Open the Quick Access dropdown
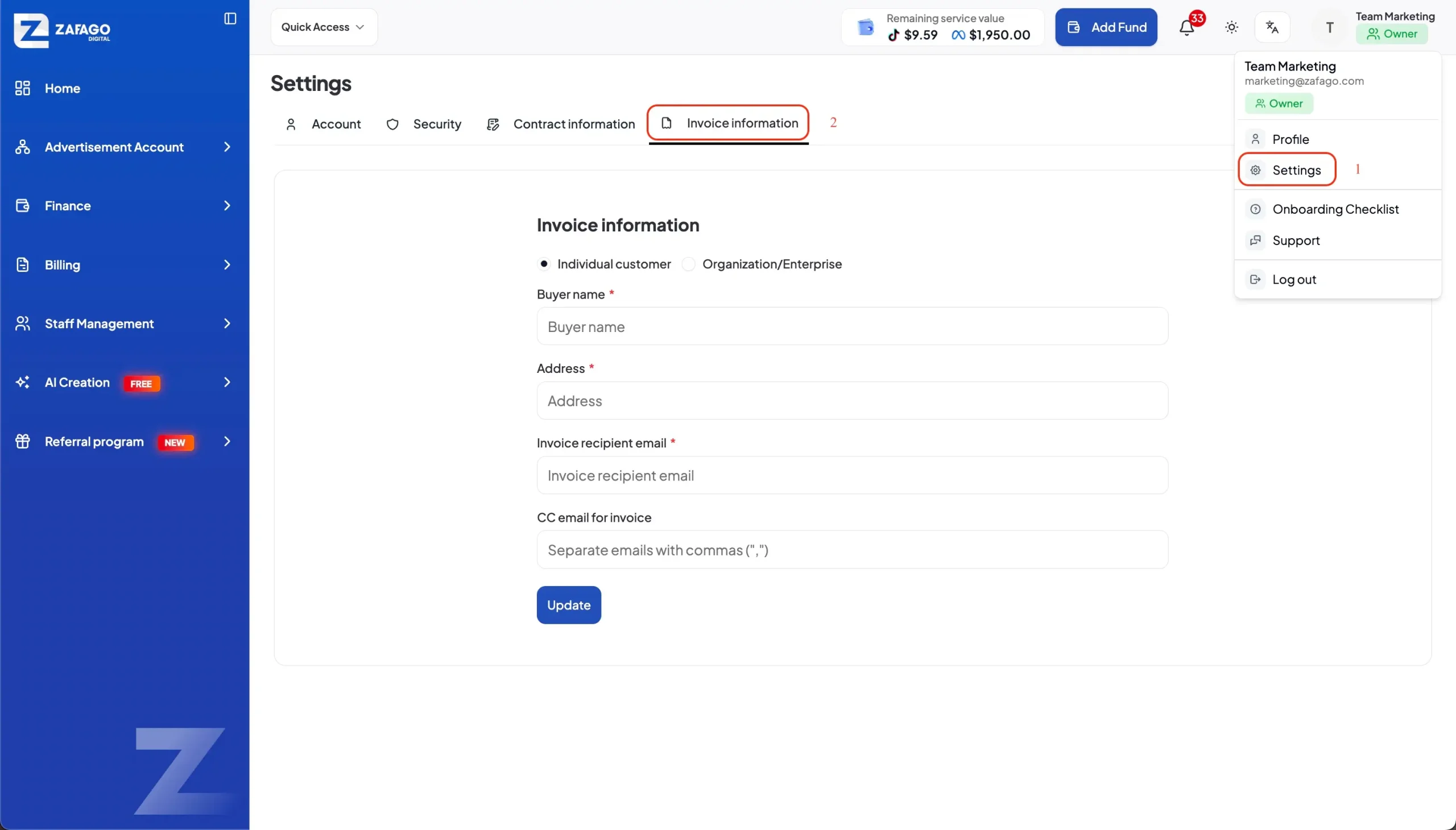The image size is (1456, 830). tap(324, 27)
